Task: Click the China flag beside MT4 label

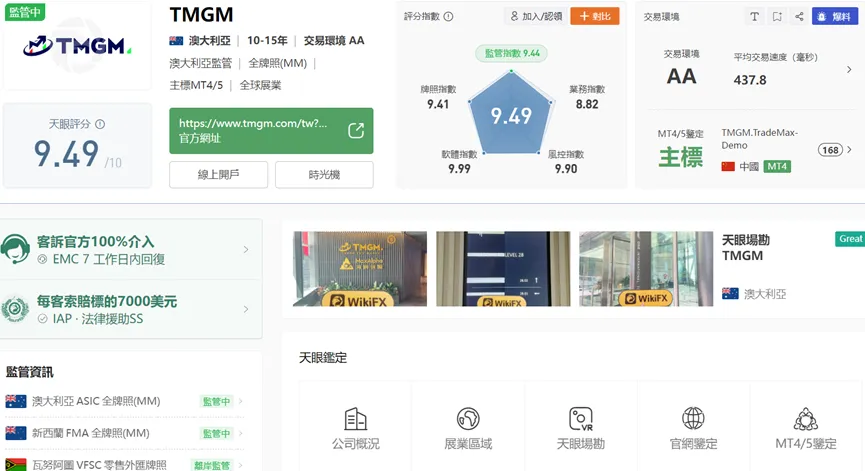Action: 728,167
